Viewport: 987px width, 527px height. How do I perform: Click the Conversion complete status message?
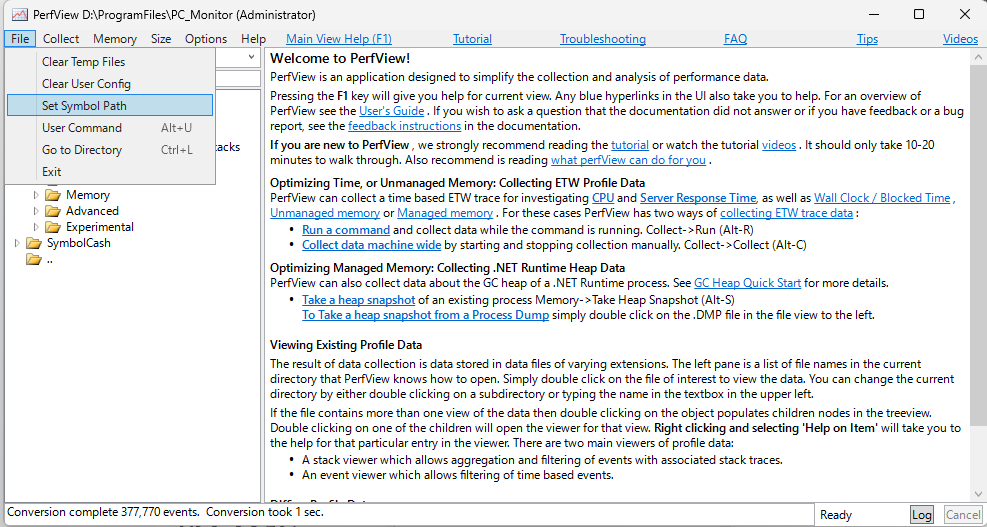click(x=166, y=513)
